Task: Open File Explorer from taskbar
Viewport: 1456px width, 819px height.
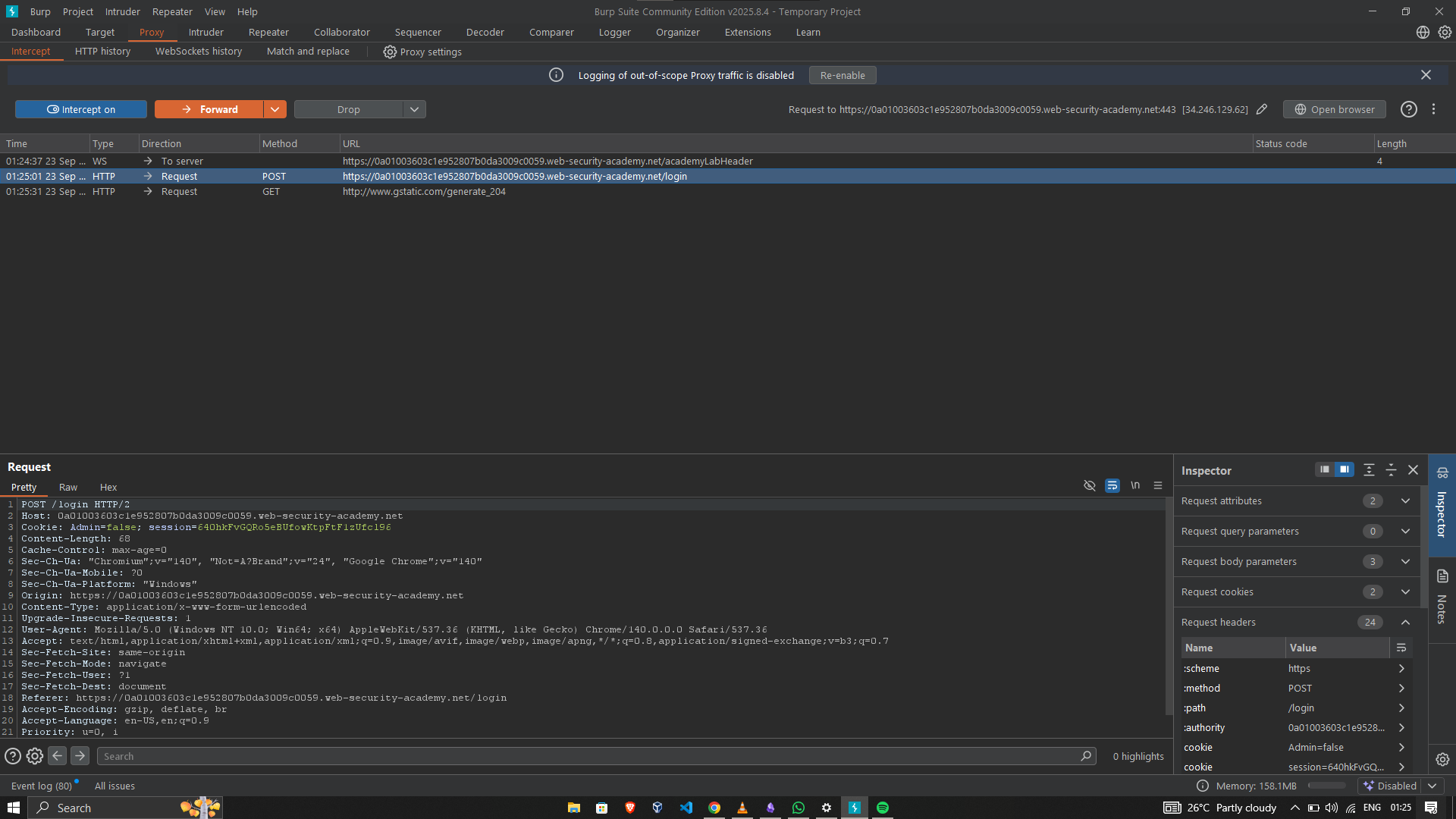Action: pyautogui.click(x=574, y=808)
